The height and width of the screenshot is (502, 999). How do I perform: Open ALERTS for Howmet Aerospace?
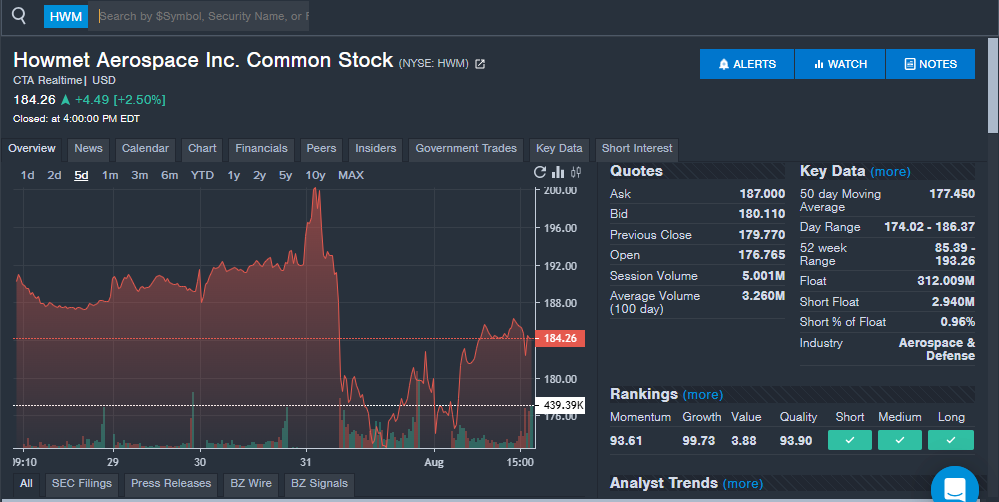point(747,64)
